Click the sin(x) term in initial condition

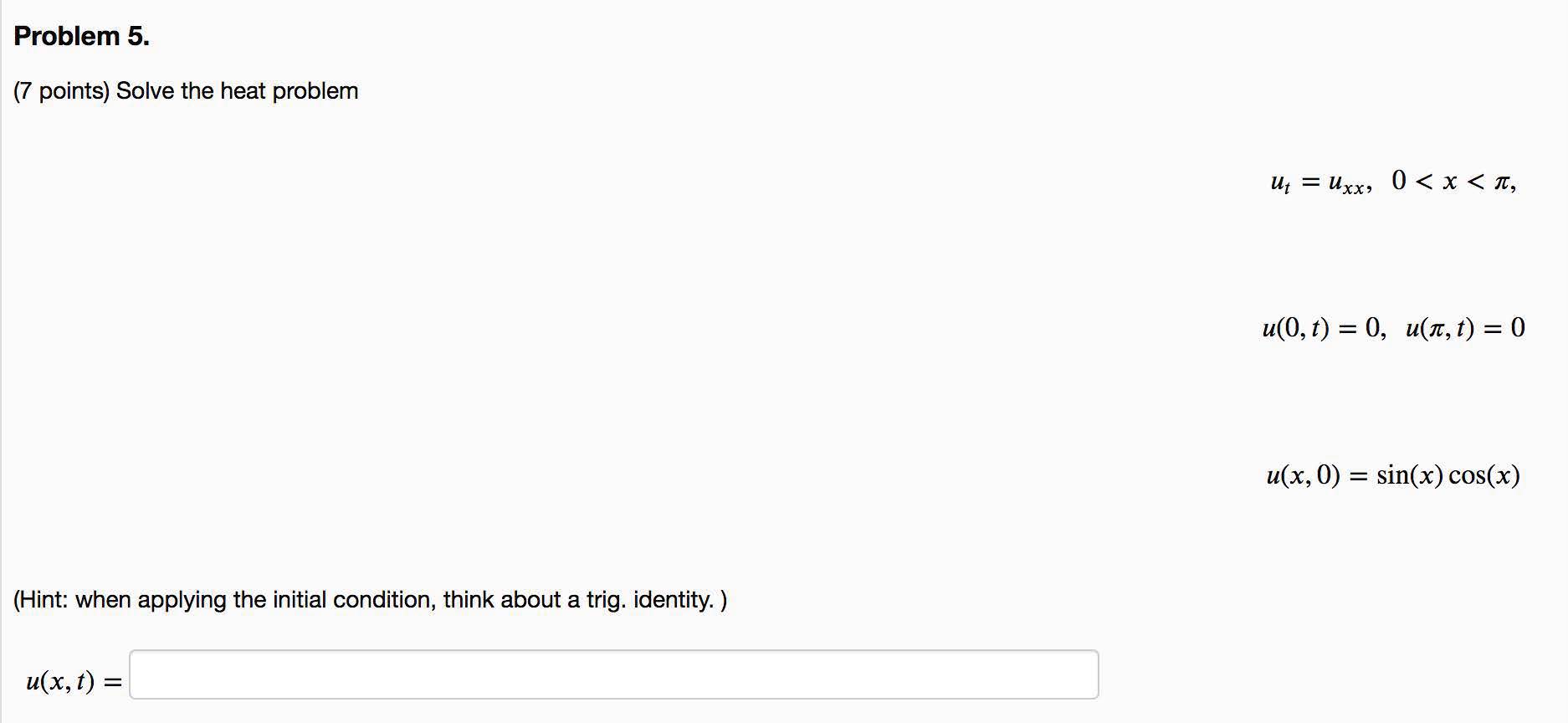tap(1409, 475)
